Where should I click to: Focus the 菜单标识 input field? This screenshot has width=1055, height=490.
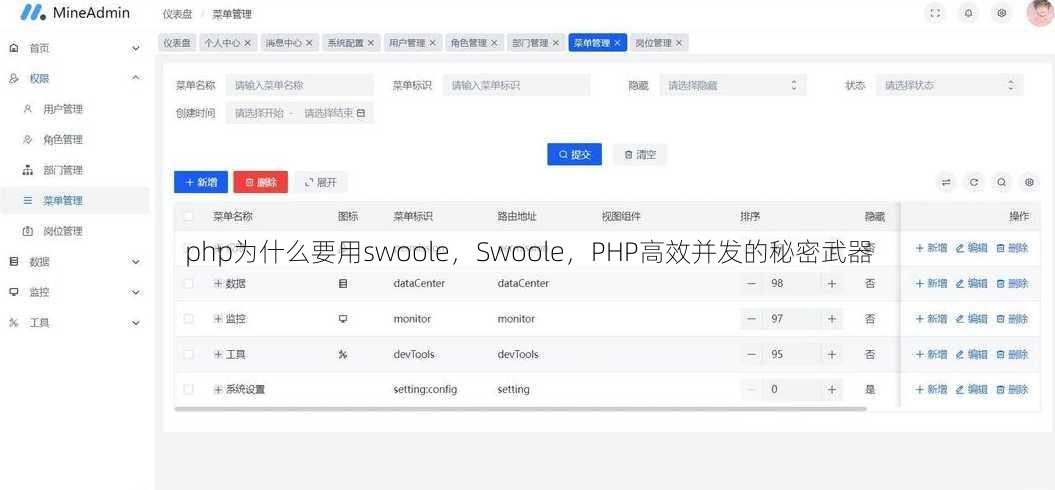516,85
